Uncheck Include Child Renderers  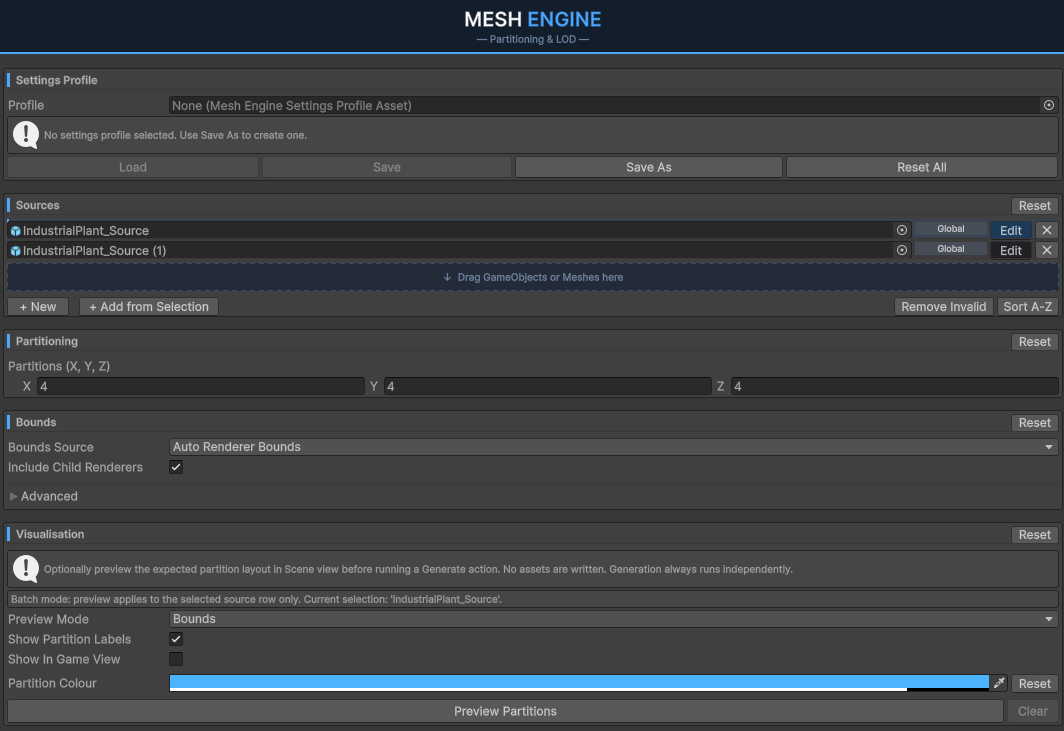click(176, 466)
